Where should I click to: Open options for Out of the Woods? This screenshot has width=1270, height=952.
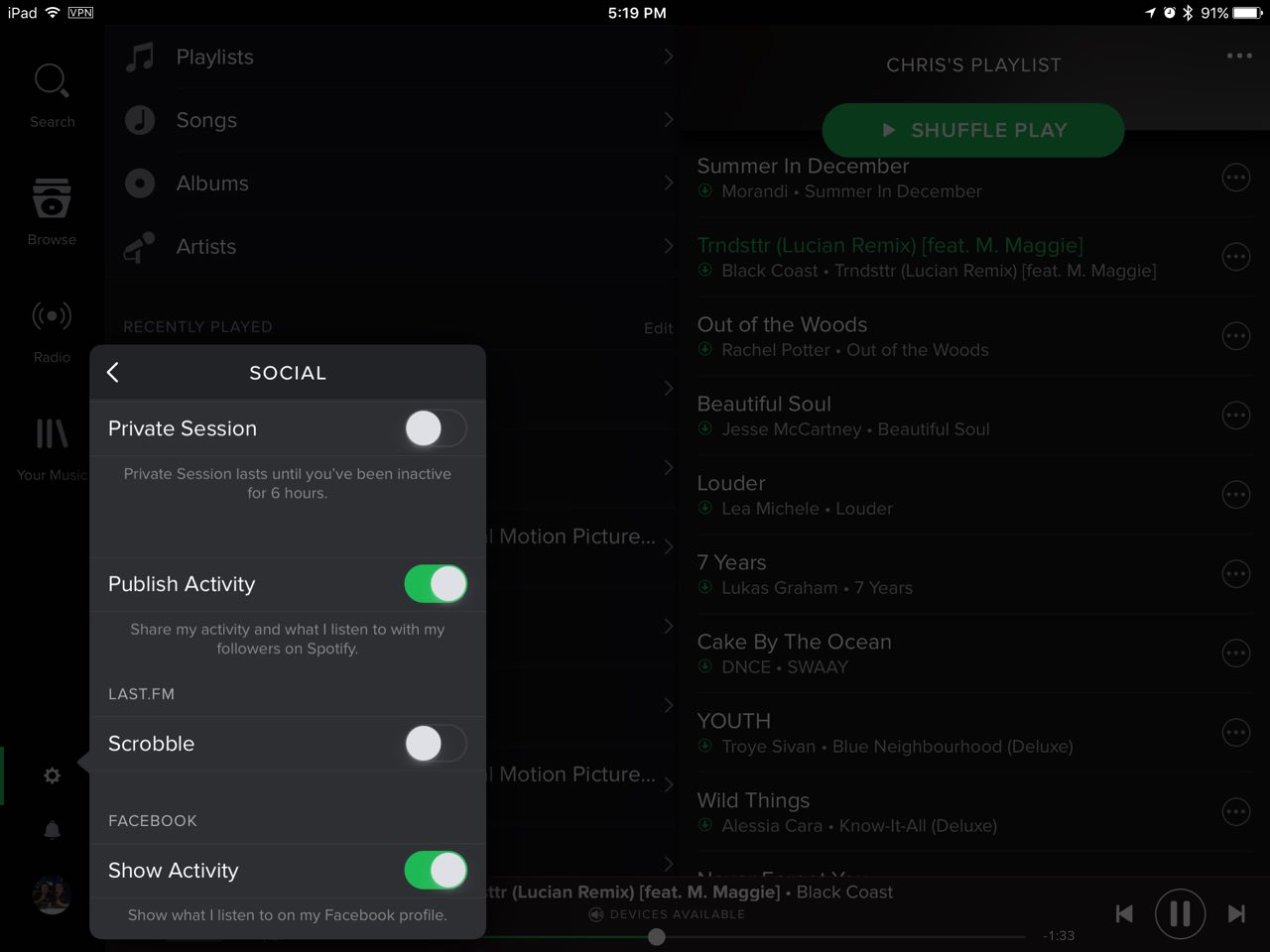(1235, 336)
